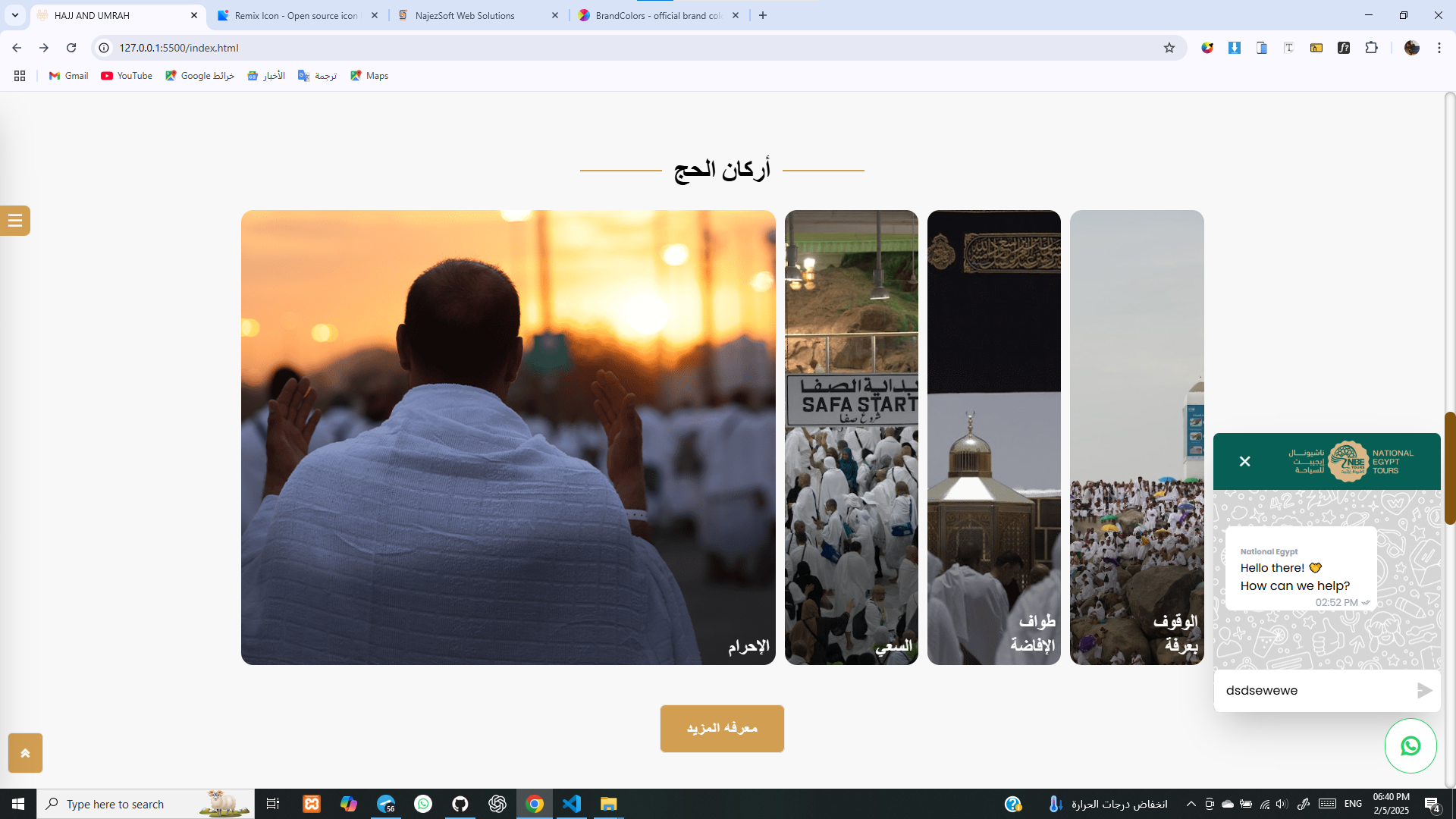This screenshot has width=1456, height=819.
Task: Open the tab search dropdown
Action: (x=15, y=15)
